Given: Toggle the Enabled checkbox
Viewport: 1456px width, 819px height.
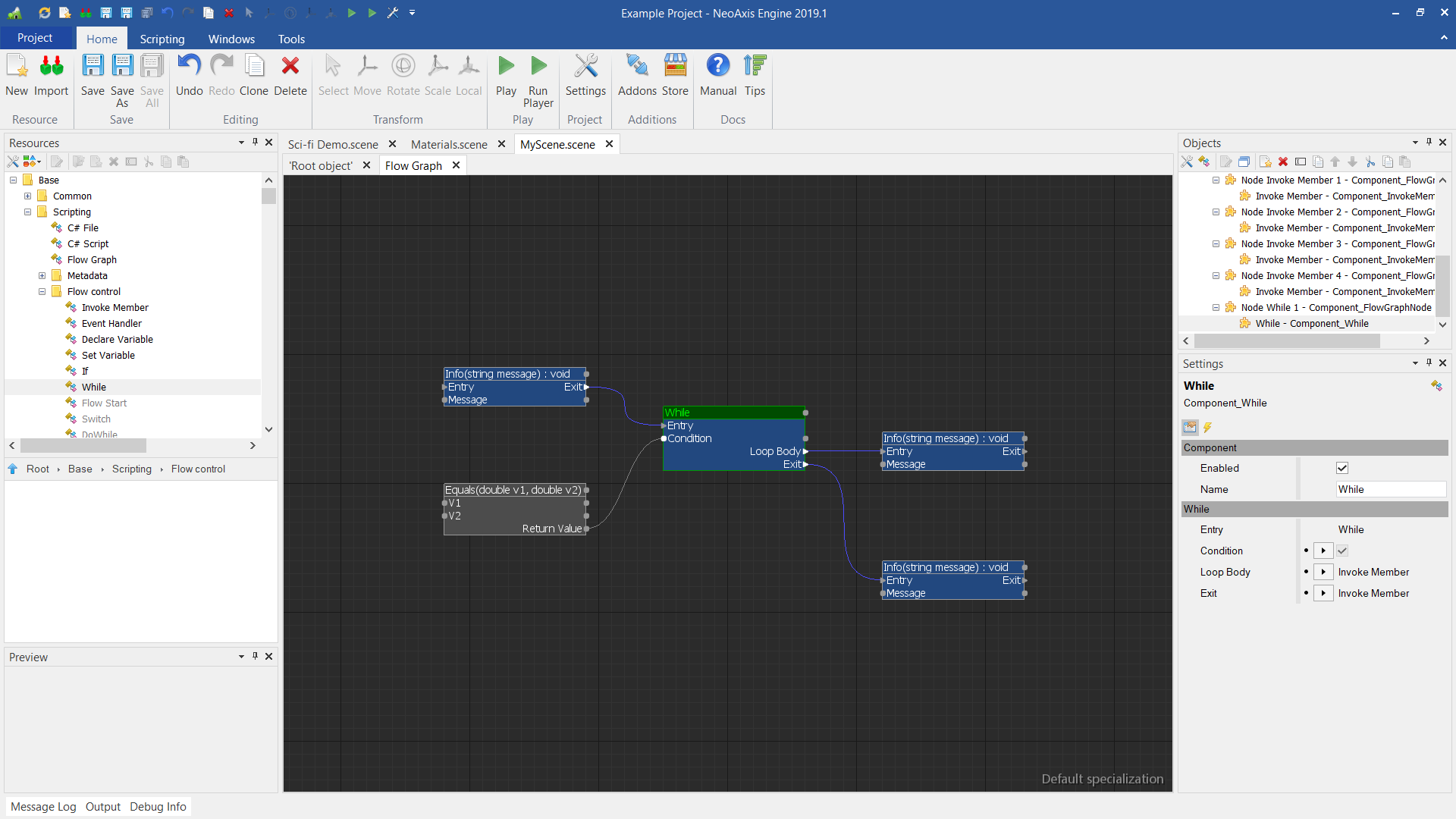Looking at the screenshot, I should tap(1342, 468).
